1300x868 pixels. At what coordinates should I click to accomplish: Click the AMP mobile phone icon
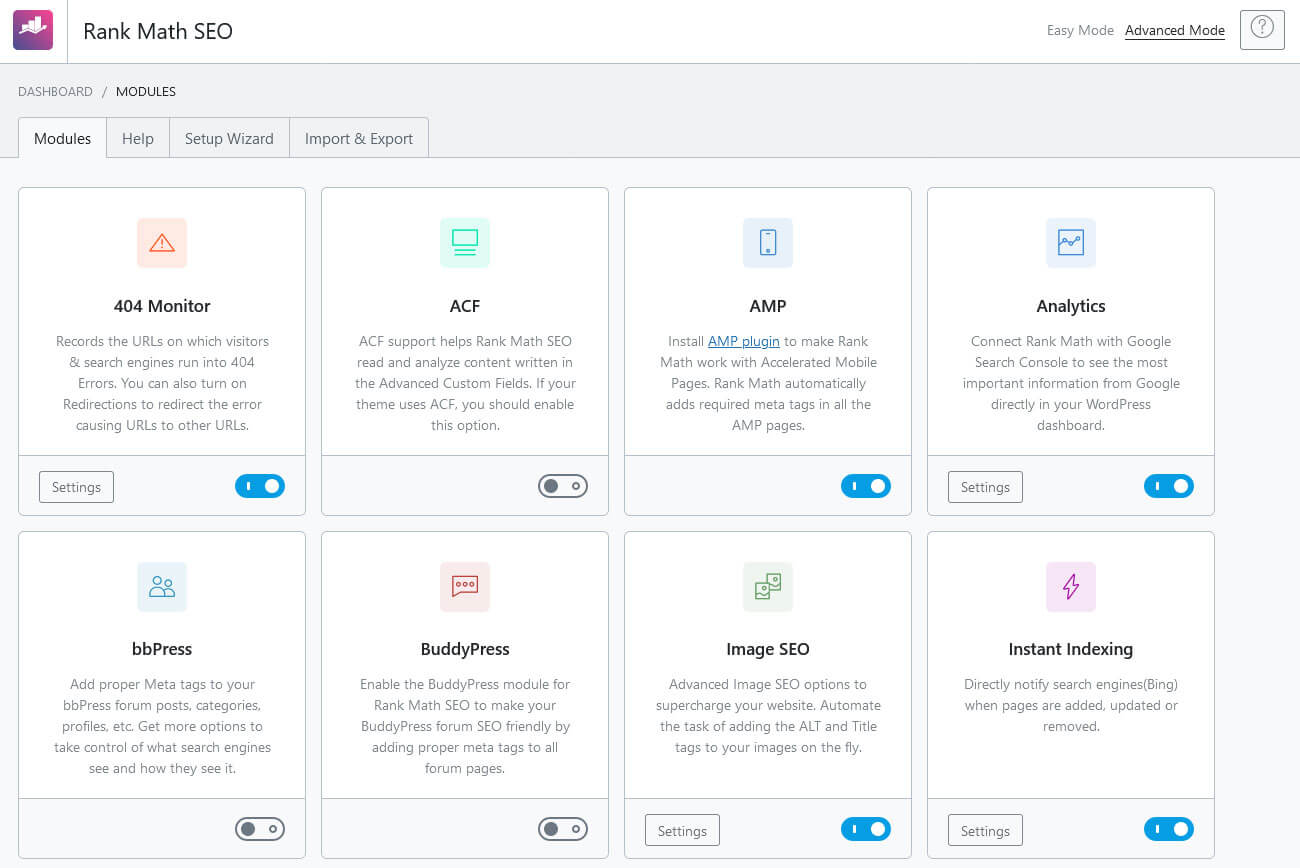[768, 243]
